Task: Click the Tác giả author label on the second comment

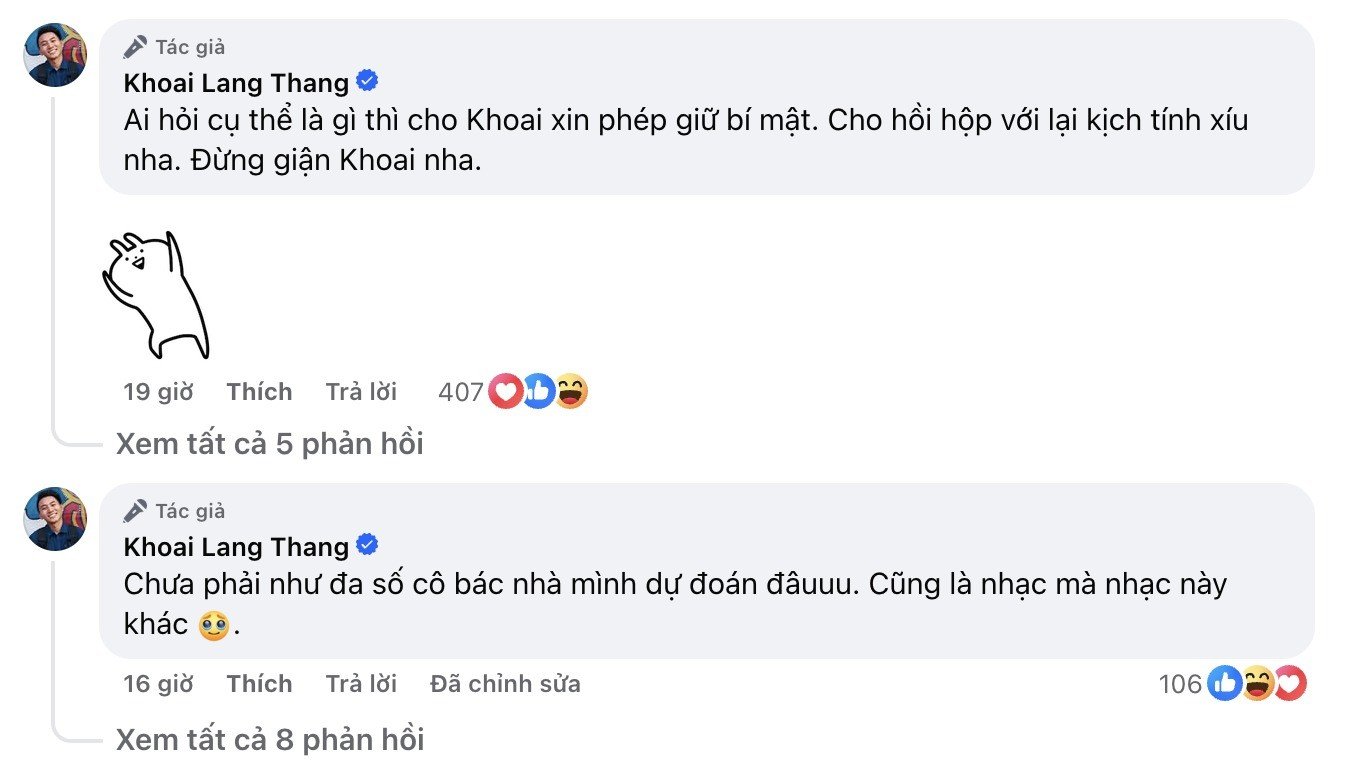Action: (187, 510)
